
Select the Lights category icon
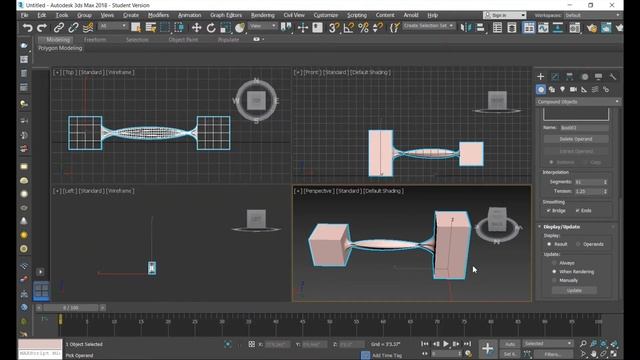[562, 89]
